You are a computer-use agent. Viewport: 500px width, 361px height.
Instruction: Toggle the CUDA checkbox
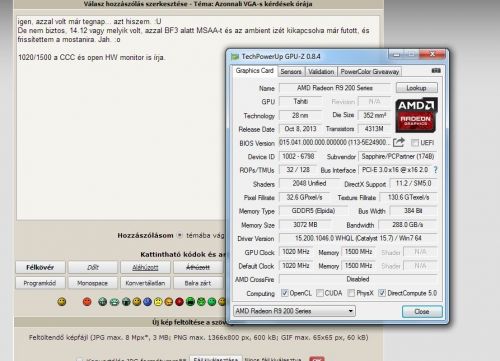pyautogui.click(x=320, y=293)
